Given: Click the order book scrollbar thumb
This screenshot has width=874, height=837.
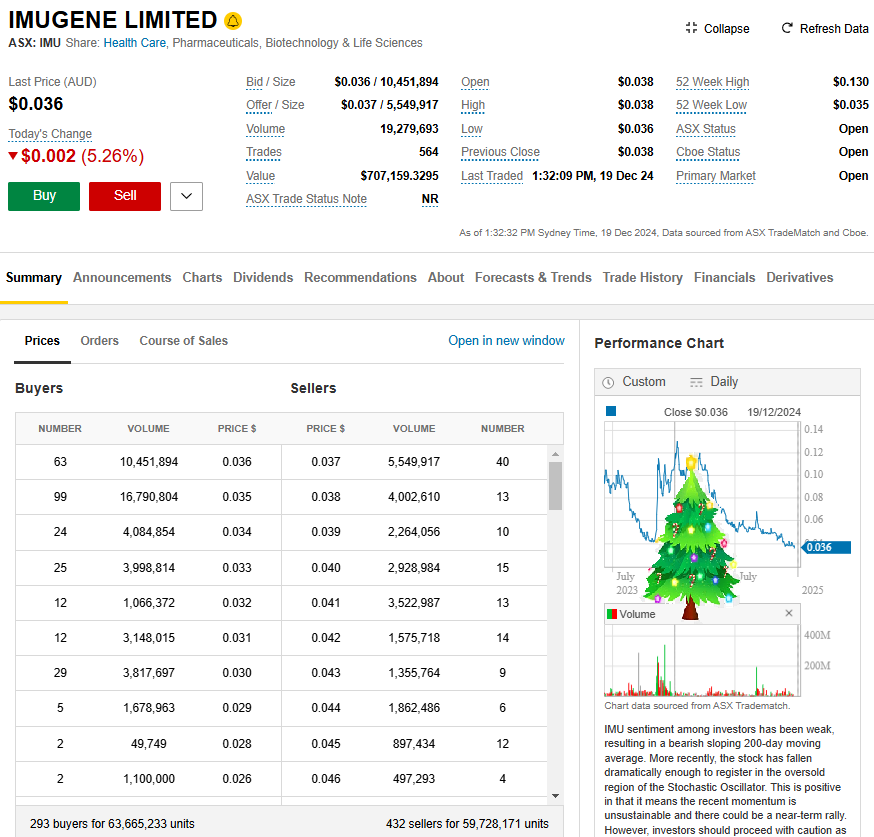Looking at the screenshot, I should point(555,486).
